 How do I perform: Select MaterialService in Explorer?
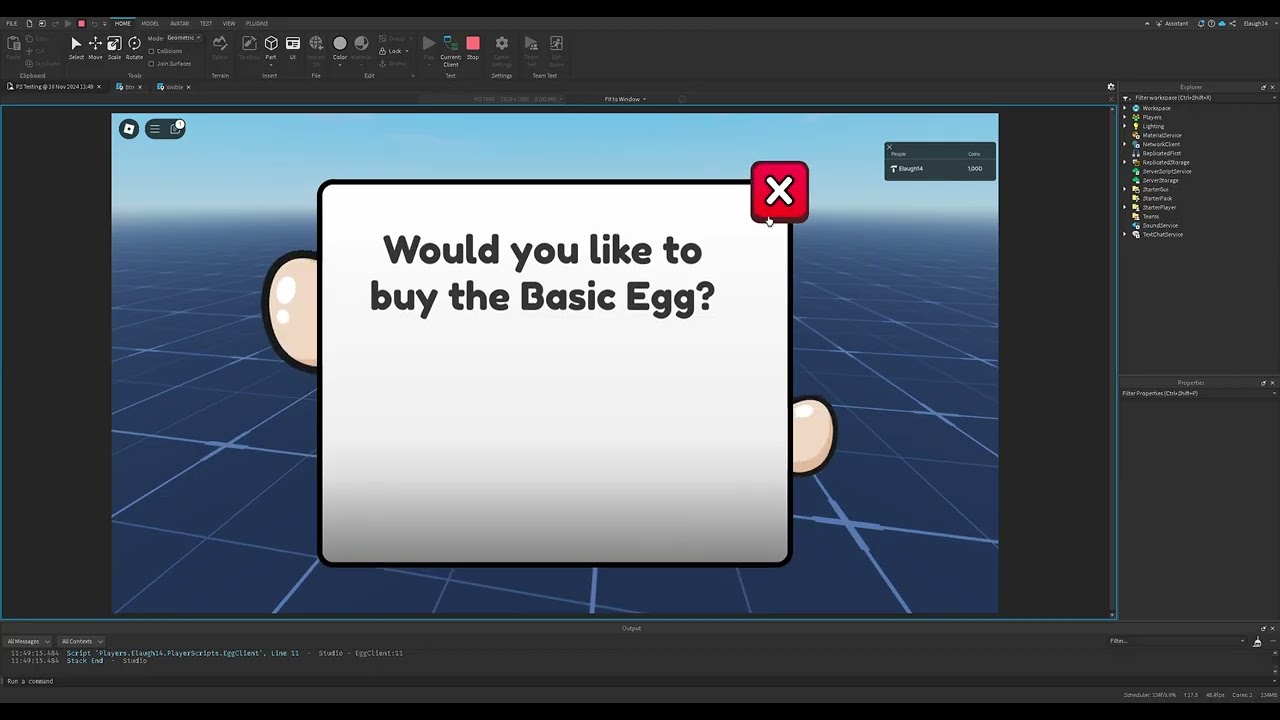tap(1161, 135)
